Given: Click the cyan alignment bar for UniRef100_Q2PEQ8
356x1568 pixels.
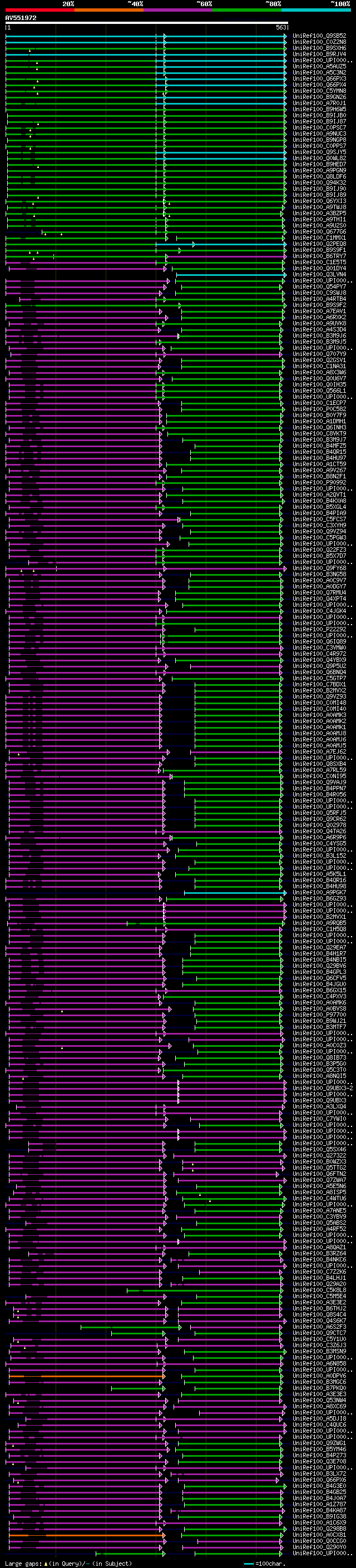Looking at the screenshot, I should (x=221, y=244).
